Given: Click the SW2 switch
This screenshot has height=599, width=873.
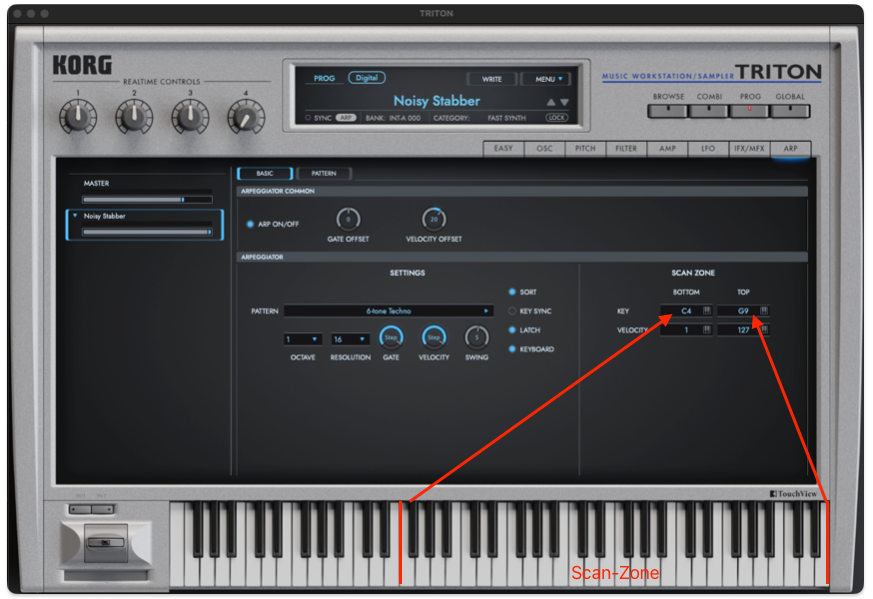Looking at the screenshot, I should [103, 509].
